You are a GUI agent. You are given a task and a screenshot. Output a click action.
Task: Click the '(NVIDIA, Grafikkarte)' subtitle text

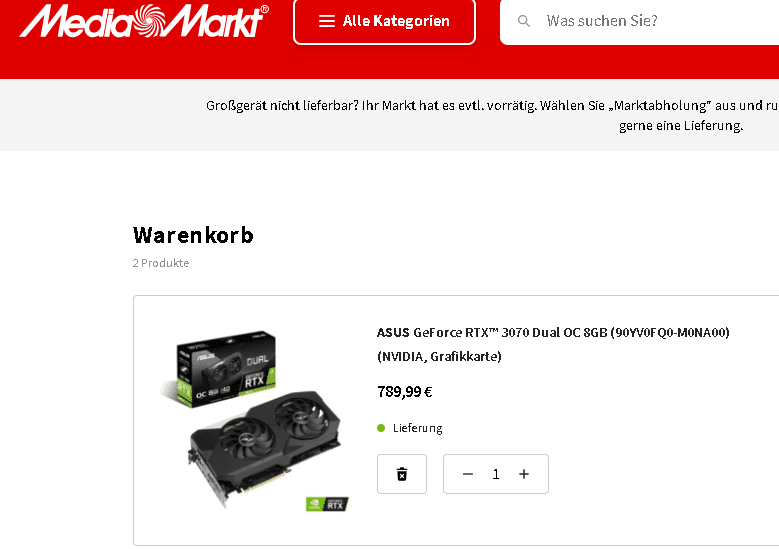tap(439, 357)
